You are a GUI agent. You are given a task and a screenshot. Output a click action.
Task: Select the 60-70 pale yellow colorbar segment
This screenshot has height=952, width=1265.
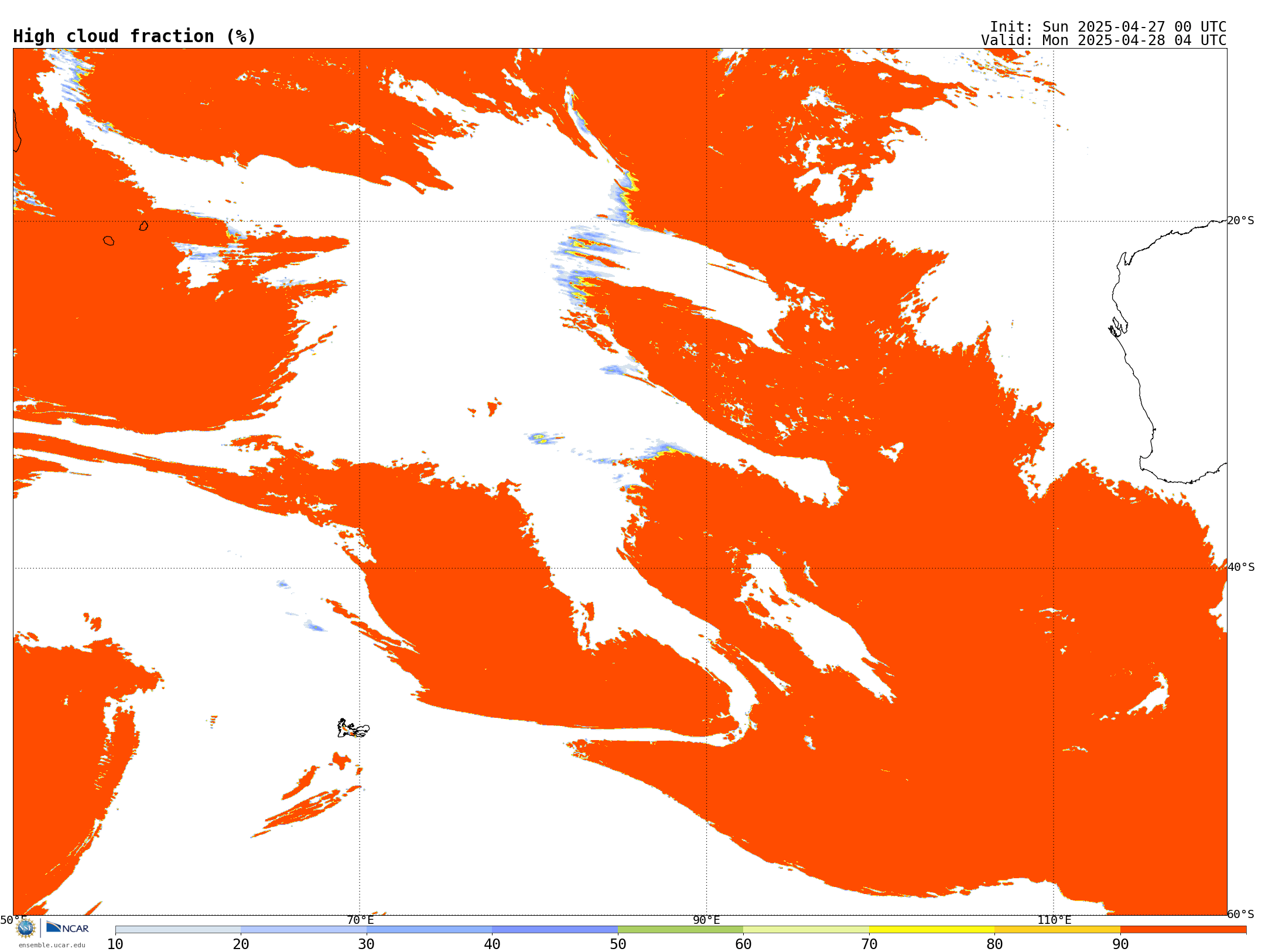(806, 930)
